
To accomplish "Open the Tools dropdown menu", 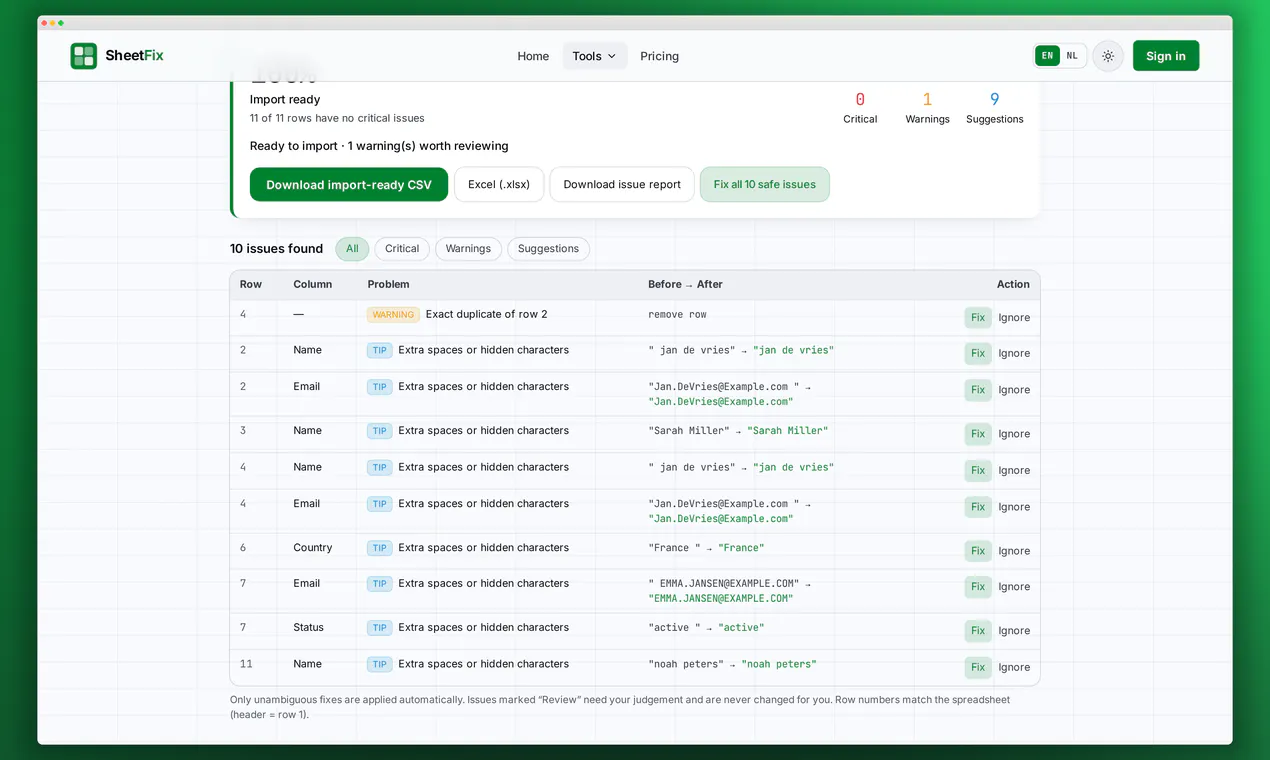I will tap(594, 56).
